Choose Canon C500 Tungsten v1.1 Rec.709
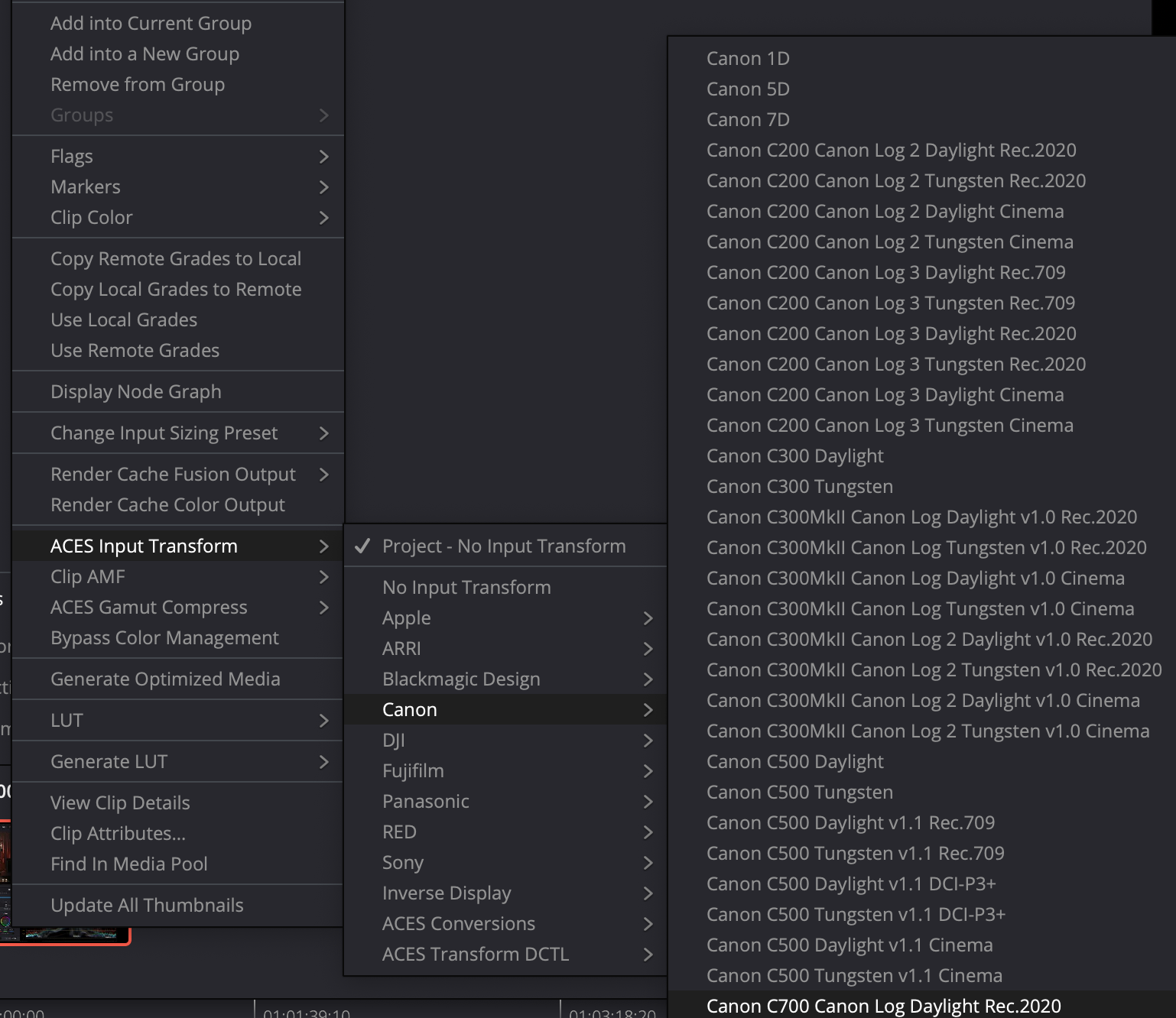 (x=921, y=853)
